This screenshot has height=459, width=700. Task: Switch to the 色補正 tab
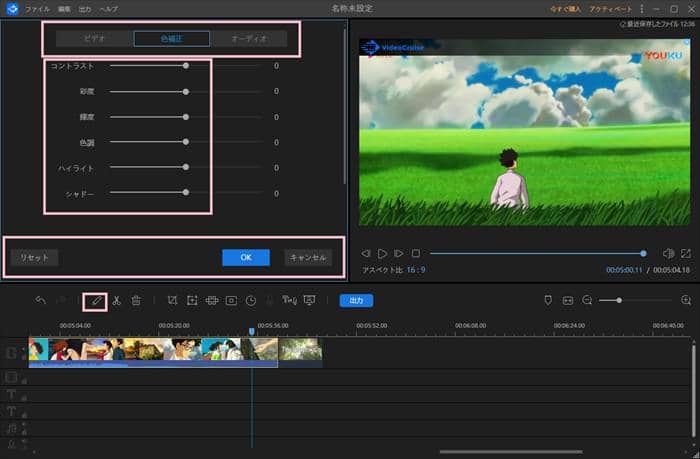click(172, 38)
